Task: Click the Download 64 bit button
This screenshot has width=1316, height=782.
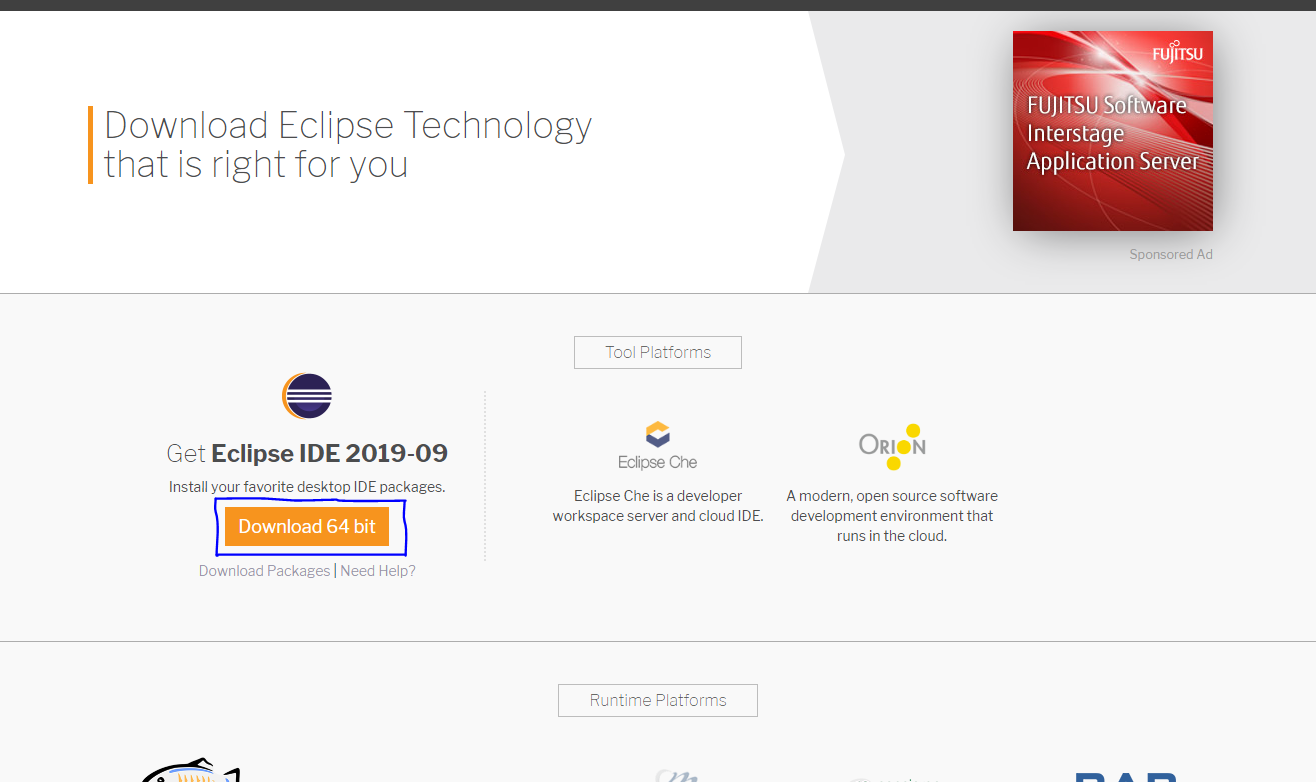Action: coord(307,526)
